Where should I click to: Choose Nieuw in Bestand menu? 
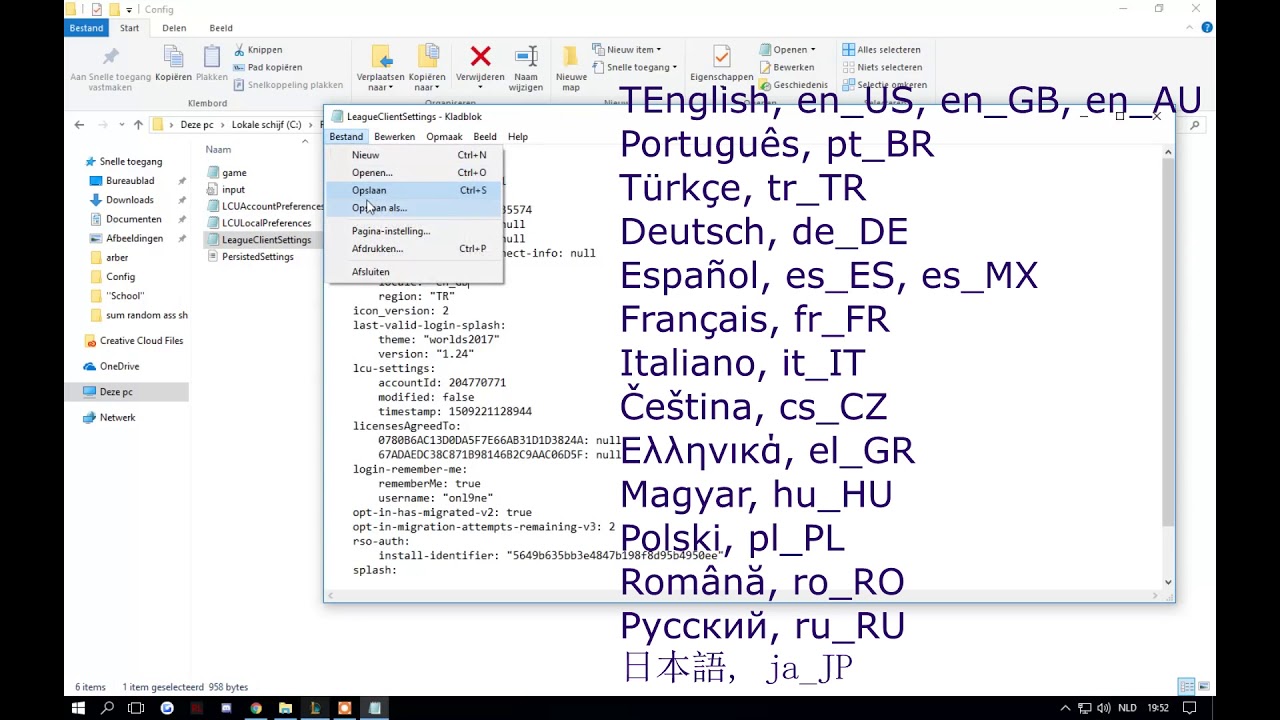tap(415, 155)
